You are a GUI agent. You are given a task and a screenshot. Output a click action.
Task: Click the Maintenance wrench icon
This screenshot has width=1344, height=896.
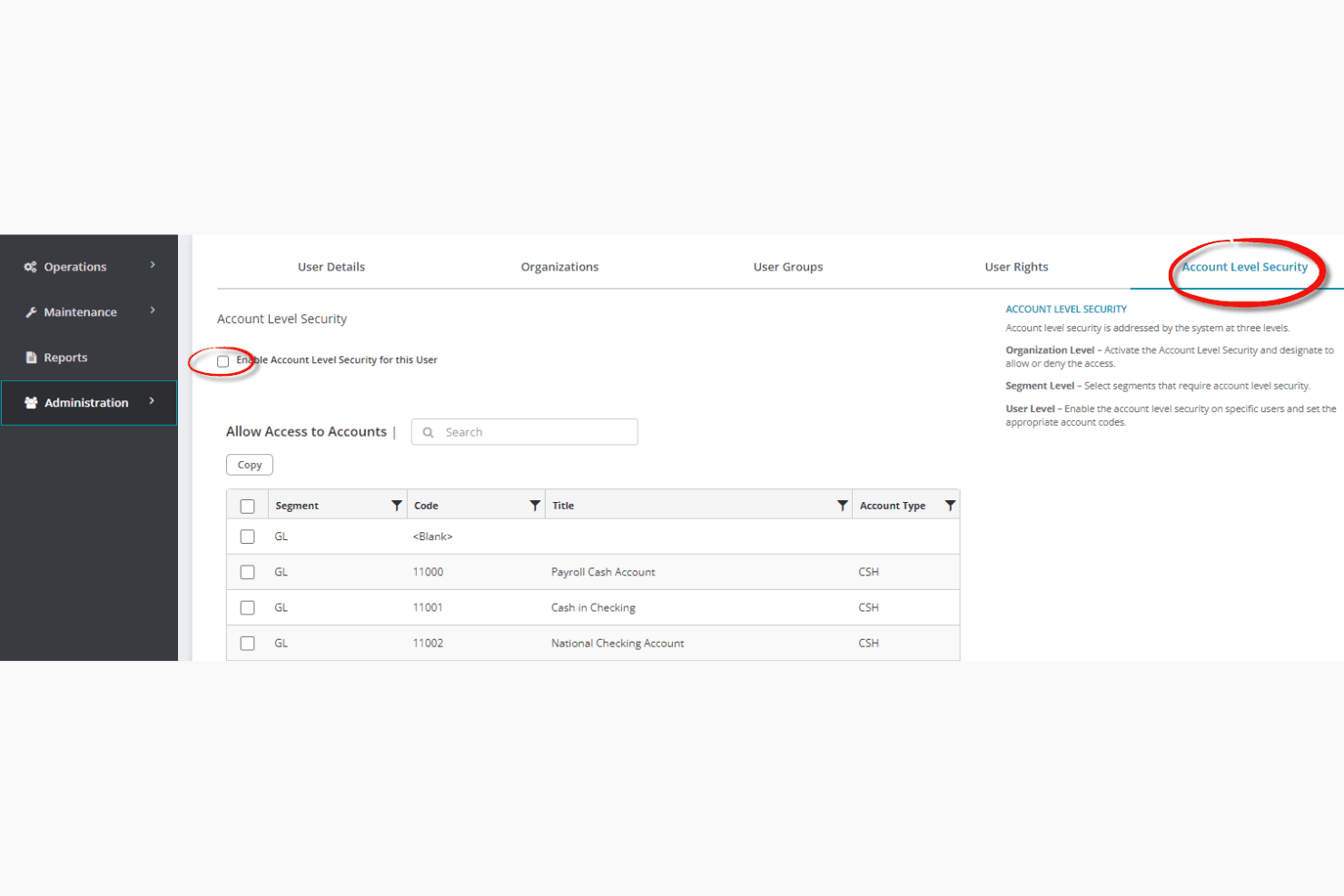[x=31, y=312]
